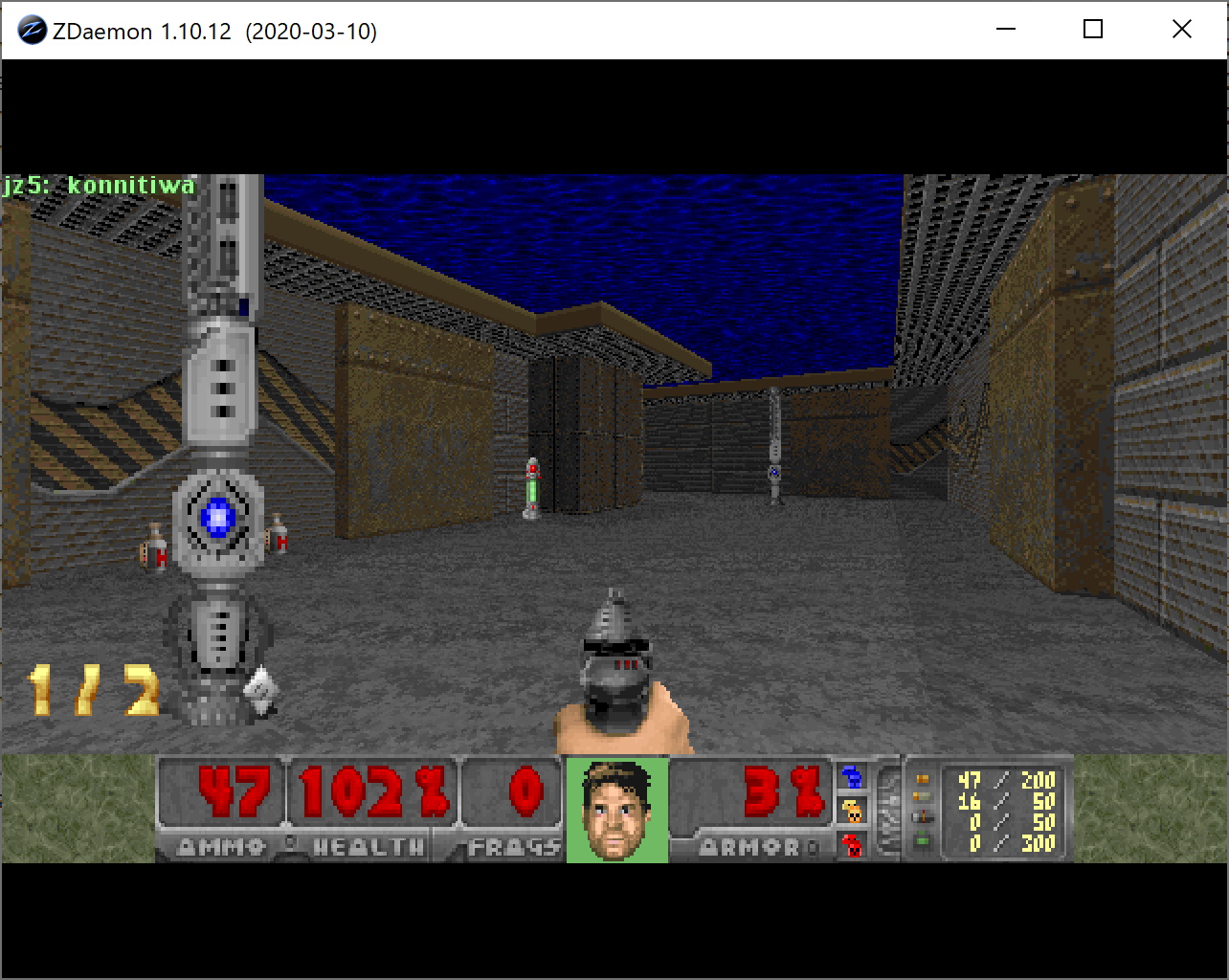
Task: Click the frags counter showing 0
Action: [x=525, y=792]
